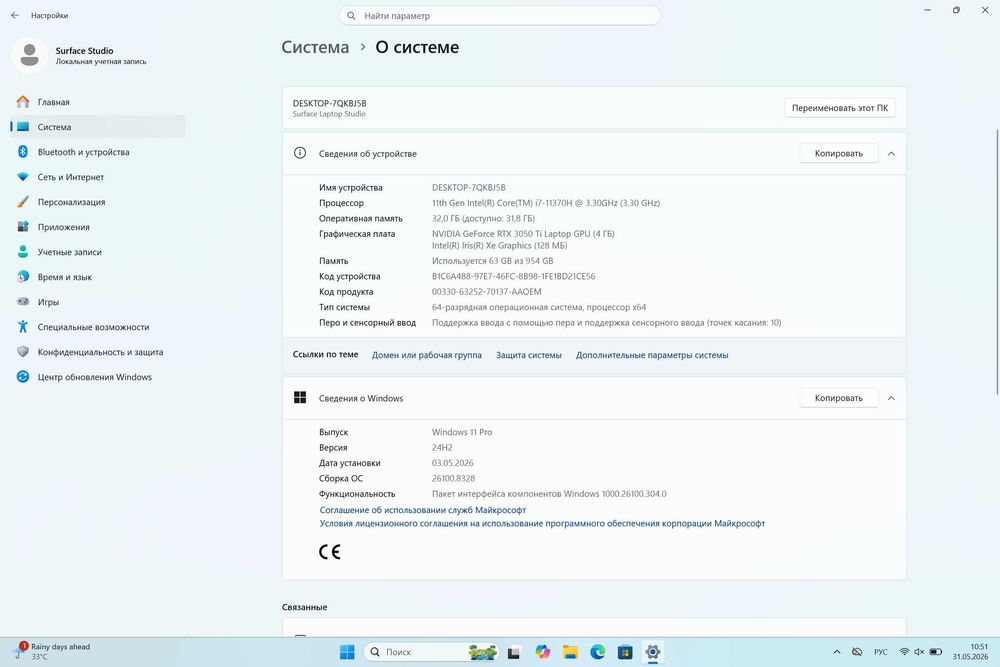The width and height of the screenshot is (1000, 667).
Task: Open Дополнительные параметры системы link
Action: (652, 355)
